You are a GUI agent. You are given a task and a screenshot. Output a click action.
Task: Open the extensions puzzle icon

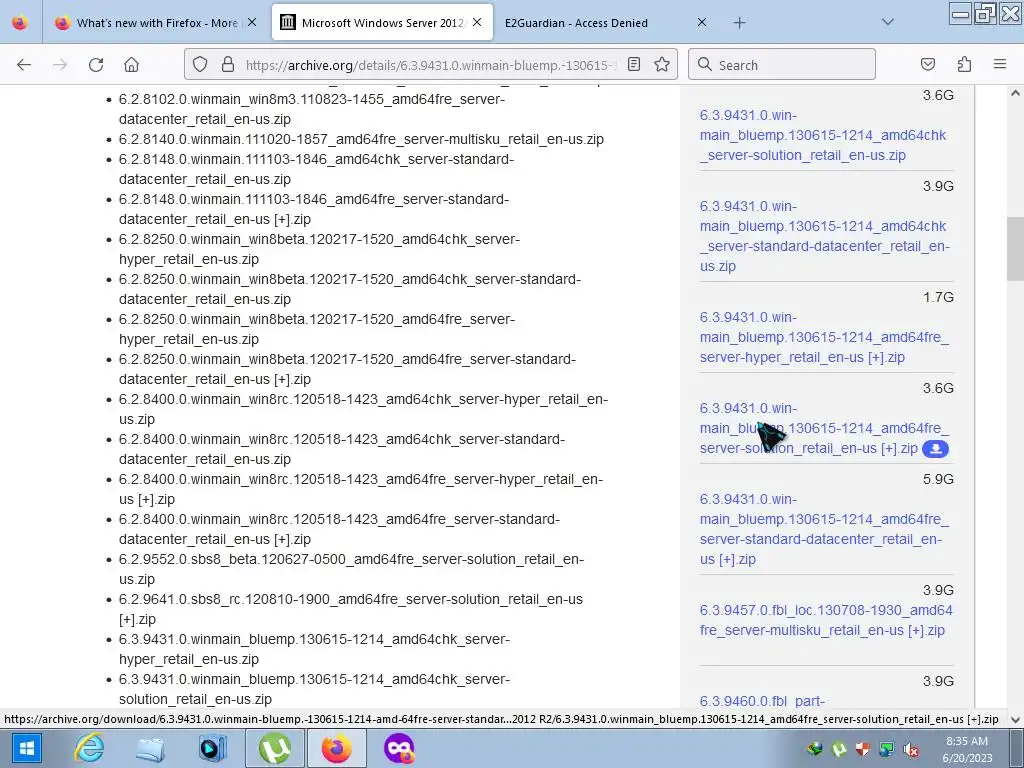(x=964, y=65)
